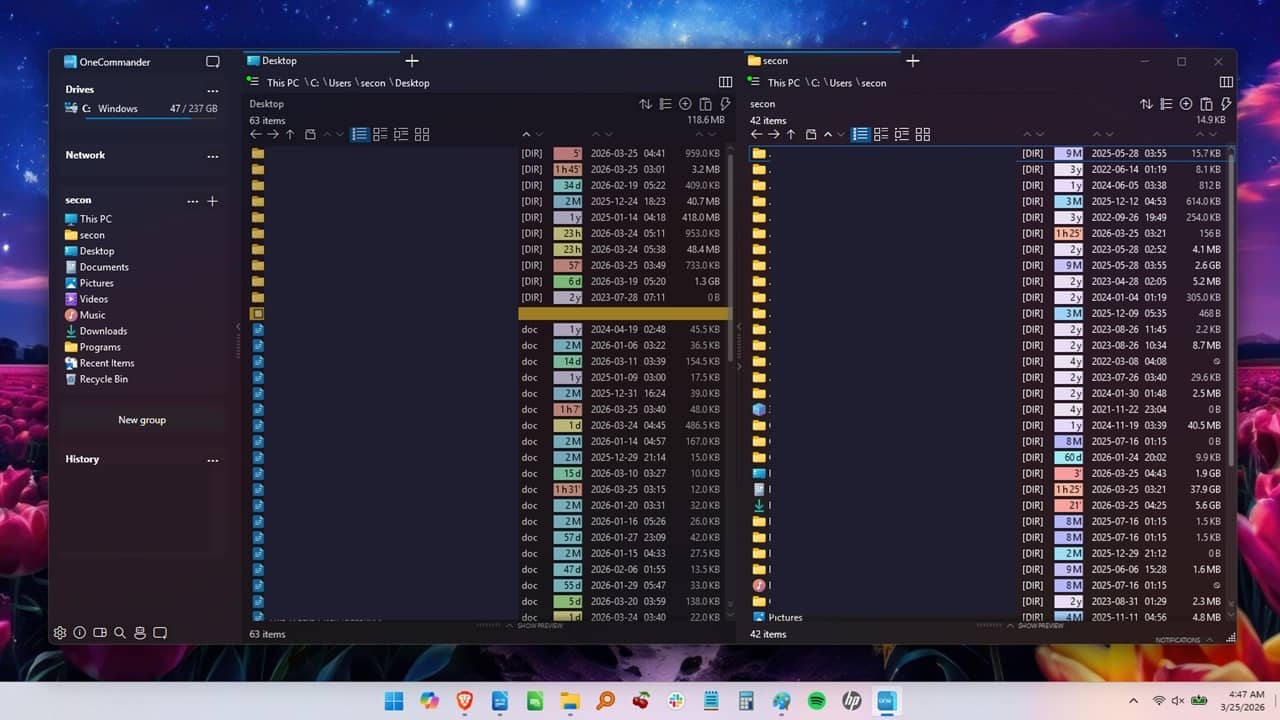This screenshot has width=1280, height=720.
Task: Open a new tab next to the Desktop tab
Action: (412, 61)
